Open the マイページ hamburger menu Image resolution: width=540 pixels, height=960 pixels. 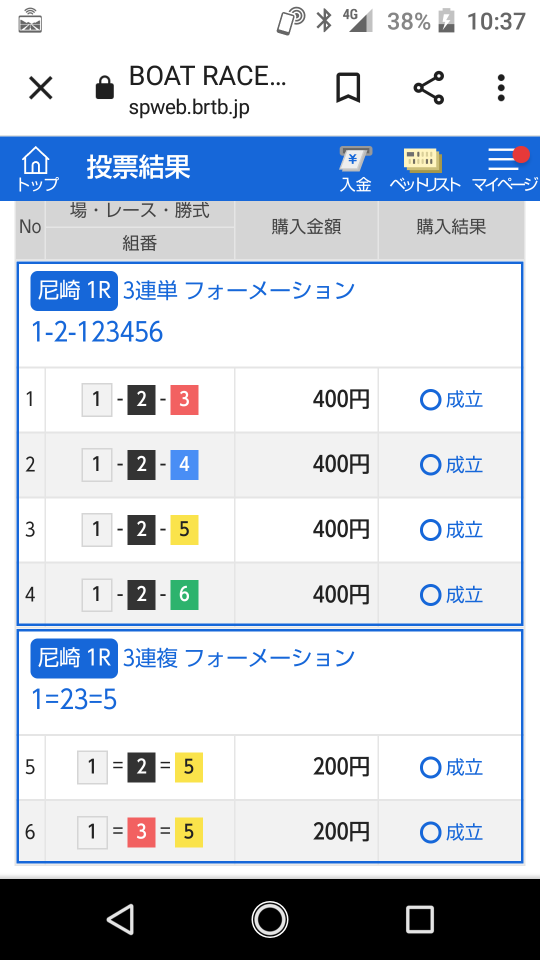pyautogui.click(x=504, y=170)
